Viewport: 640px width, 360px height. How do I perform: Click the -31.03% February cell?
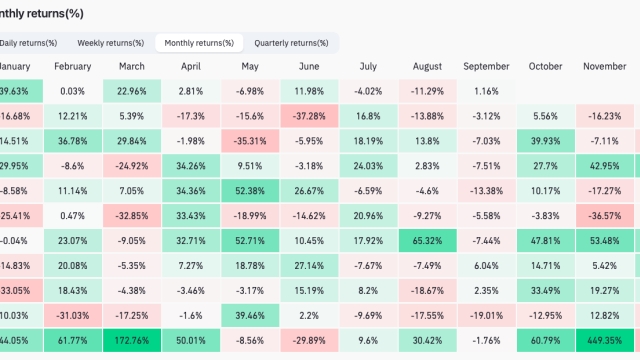tap(73, 316)
